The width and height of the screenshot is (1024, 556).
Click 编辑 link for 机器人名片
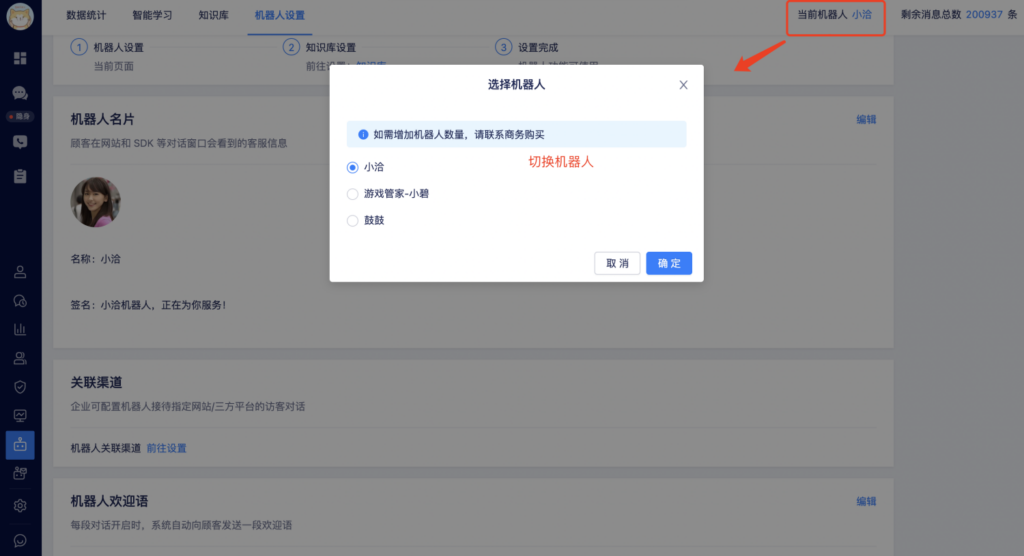(x=866, y=120)
